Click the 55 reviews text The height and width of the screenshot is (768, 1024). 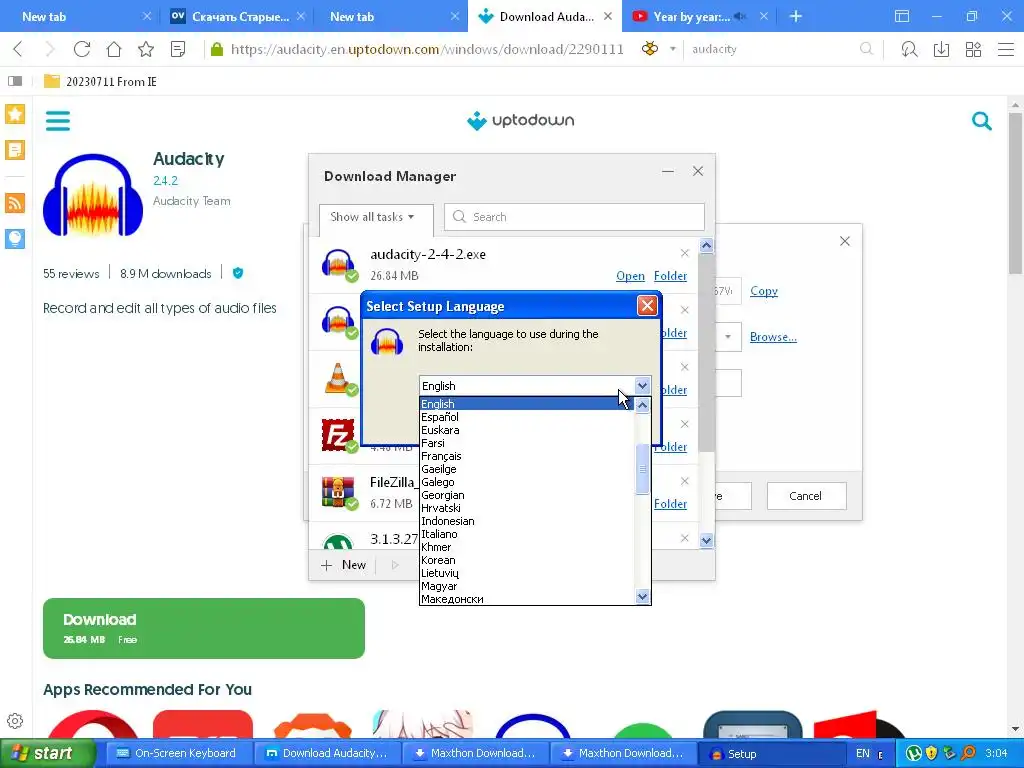71,274
